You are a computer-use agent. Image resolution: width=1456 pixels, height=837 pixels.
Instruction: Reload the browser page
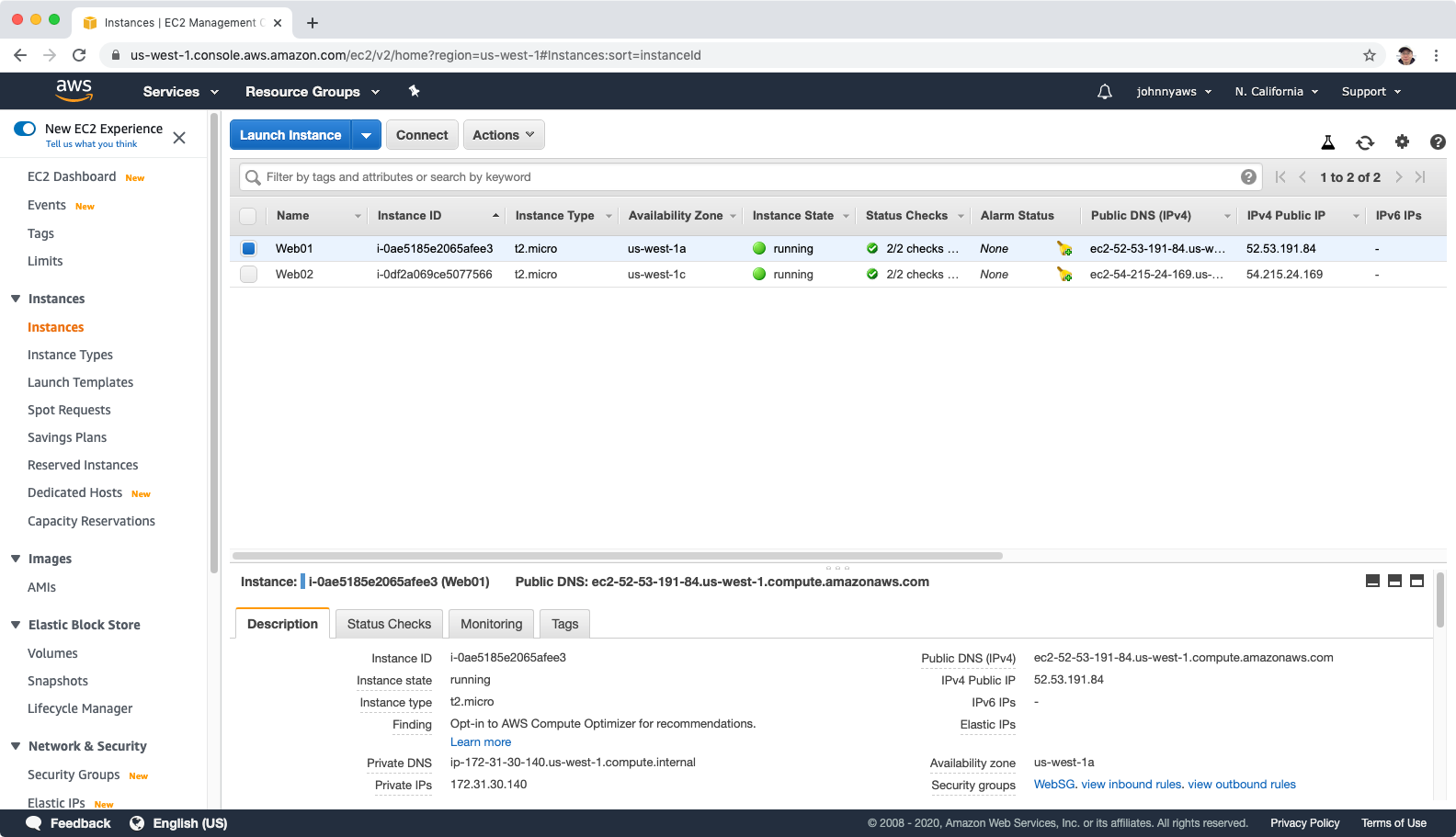click(79, 55)
